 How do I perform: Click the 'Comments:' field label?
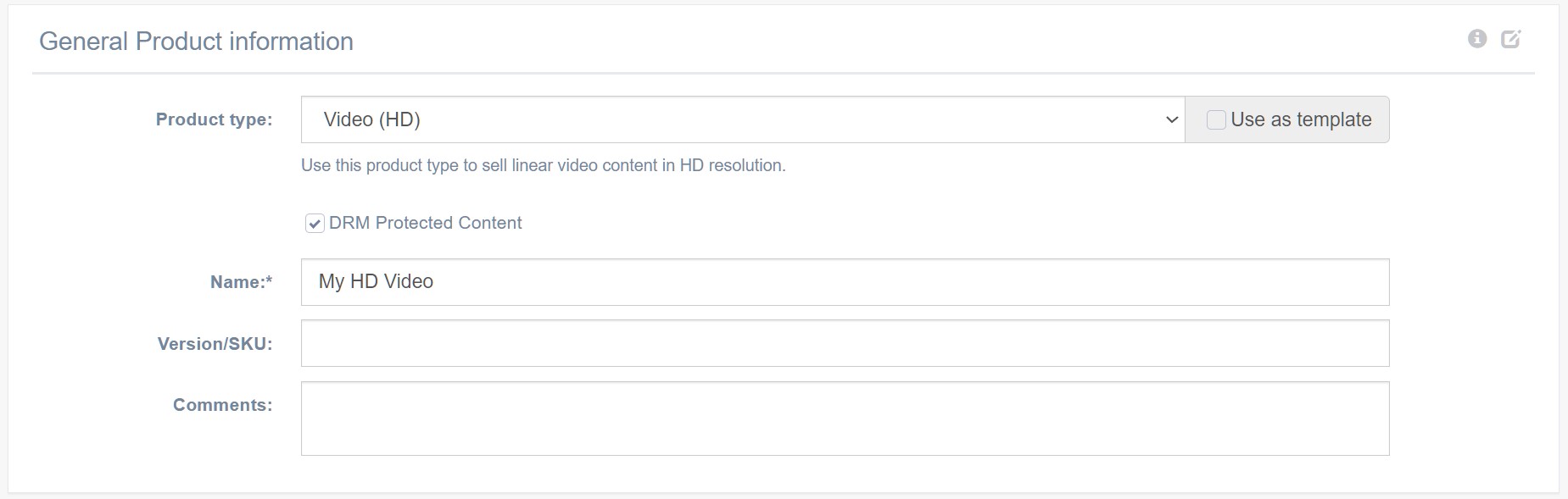tap(222, 405)
